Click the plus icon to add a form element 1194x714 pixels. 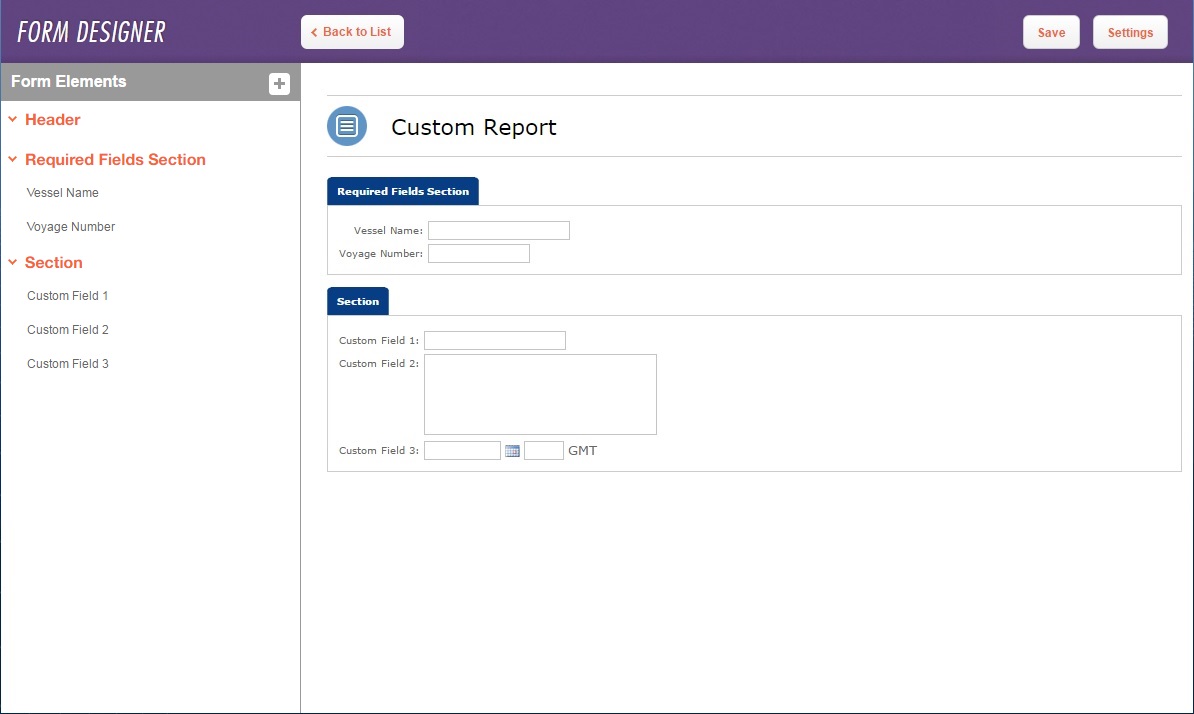tap(279, 83)
